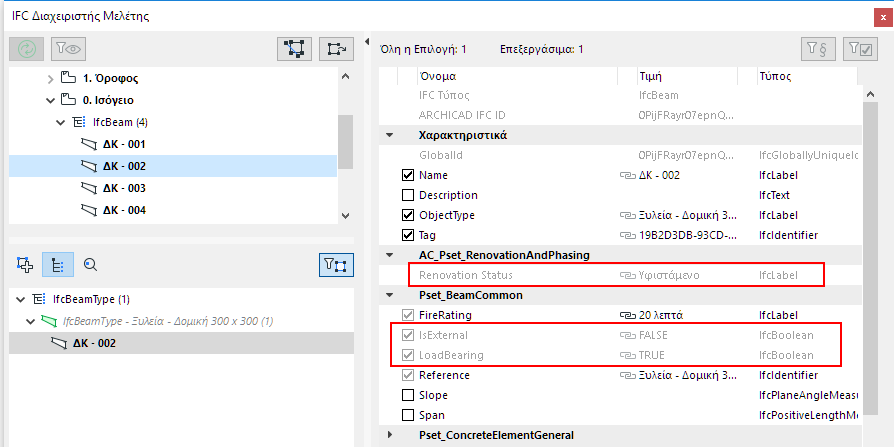
Task: Expand the Pset_ConcreteElementGeneral group
Action: [390, 435]
